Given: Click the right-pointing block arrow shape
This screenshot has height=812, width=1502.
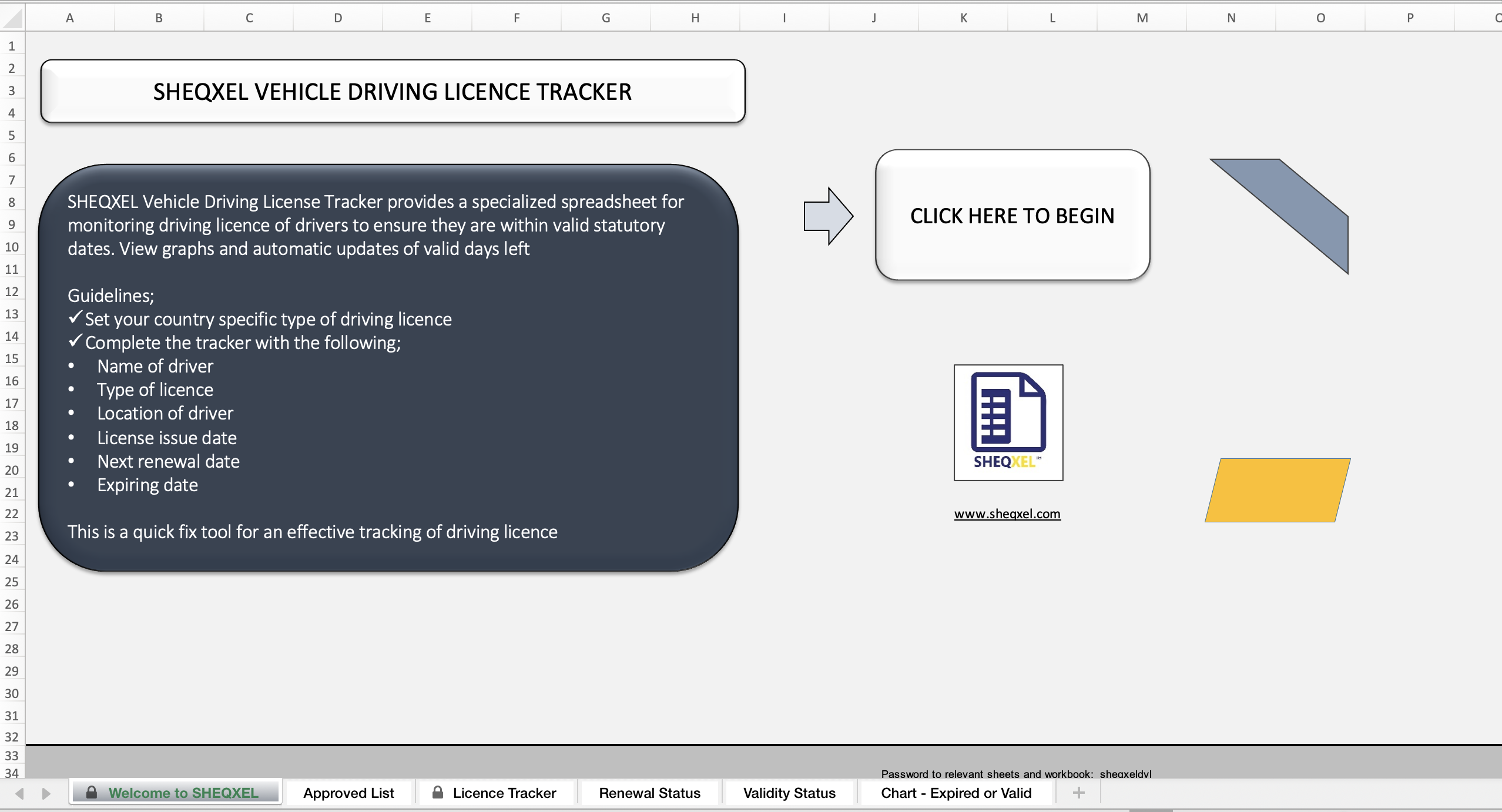Looking at the screenshot, I should 828,216.
